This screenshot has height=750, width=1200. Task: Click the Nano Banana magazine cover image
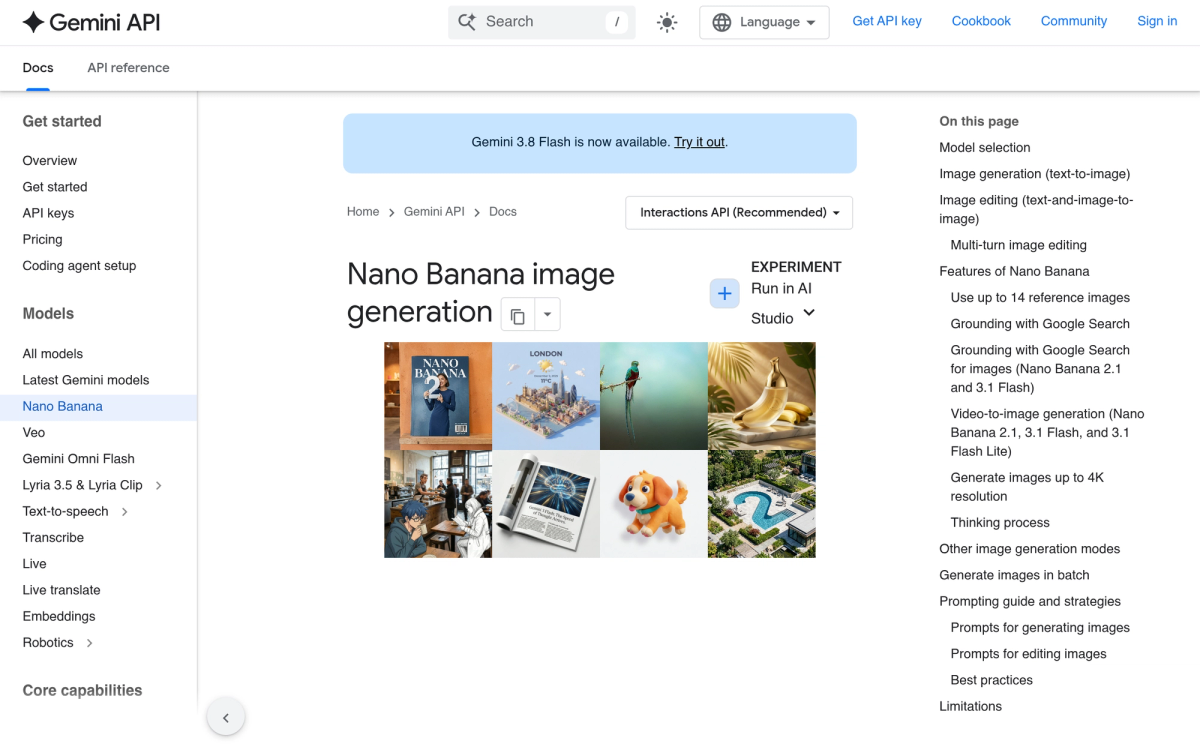tap(438, 396)
